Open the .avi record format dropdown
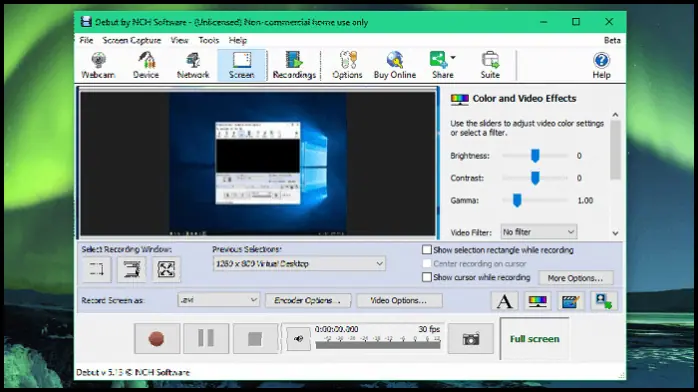 click(219, 300)
